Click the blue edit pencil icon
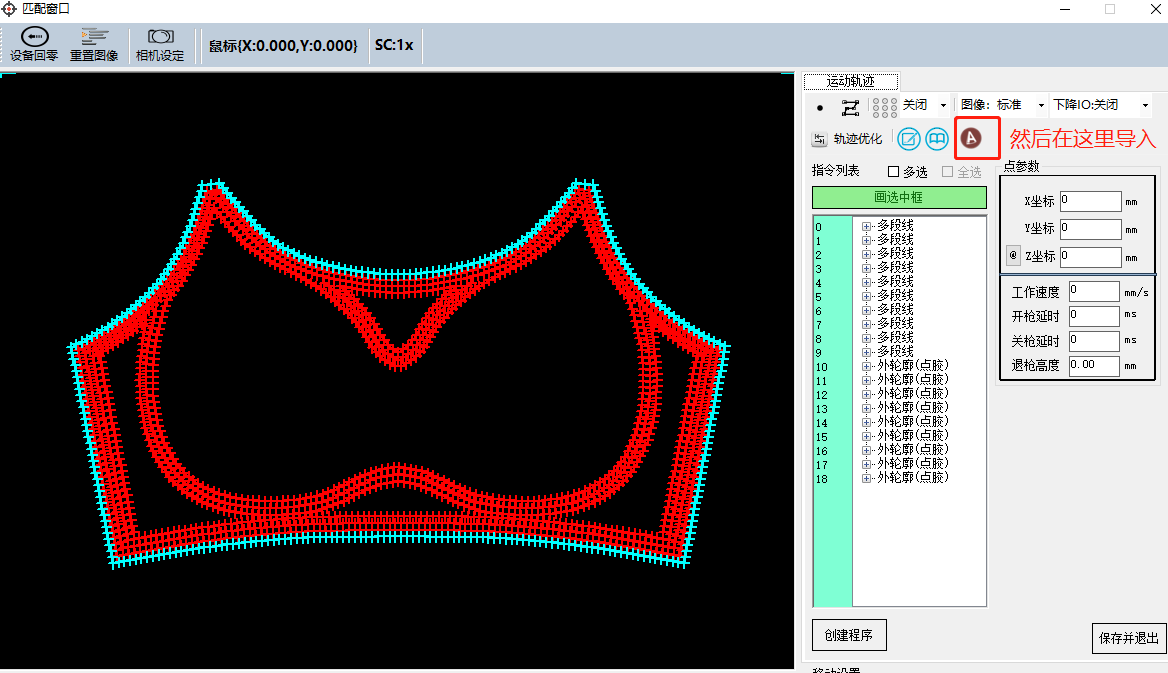 point(908,139)
